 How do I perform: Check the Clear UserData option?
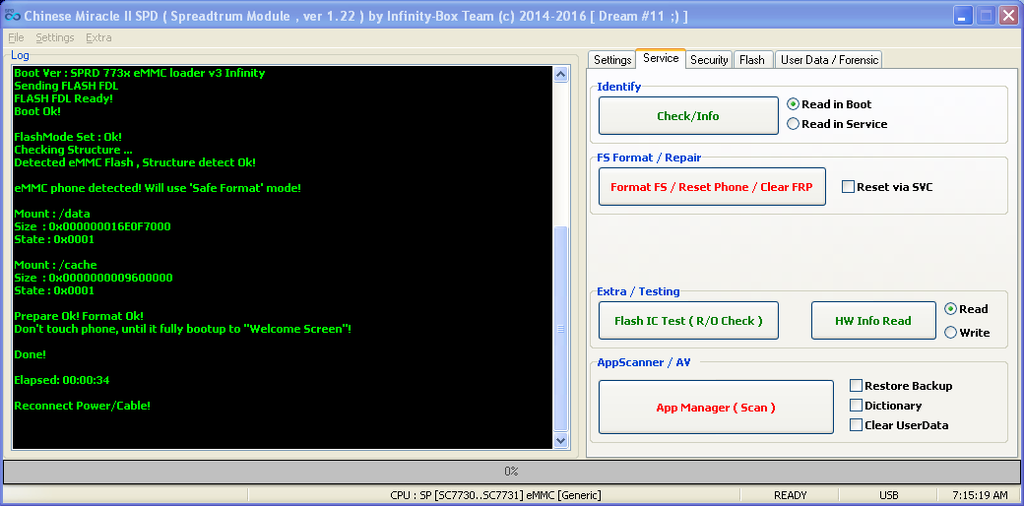856,425
